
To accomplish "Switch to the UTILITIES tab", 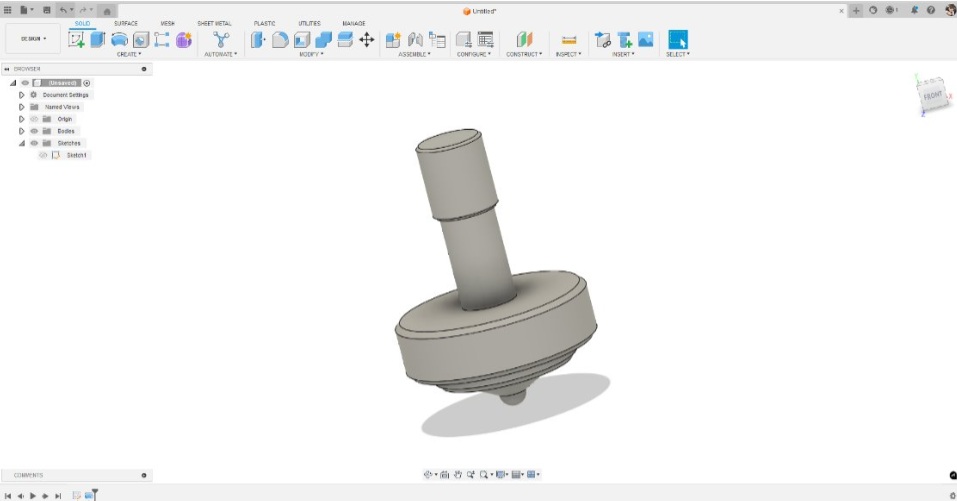I will click(309, 23).
